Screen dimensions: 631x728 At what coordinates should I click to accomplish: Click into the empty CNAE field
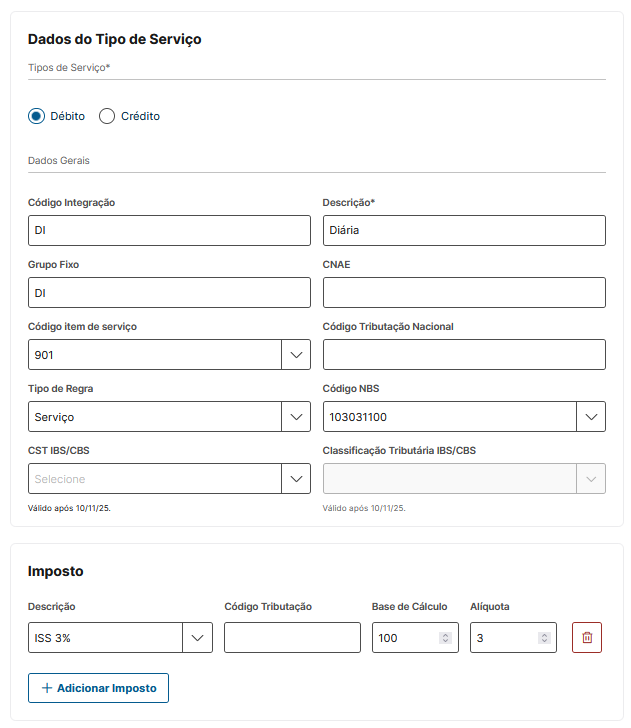click(x=464, y=293)
